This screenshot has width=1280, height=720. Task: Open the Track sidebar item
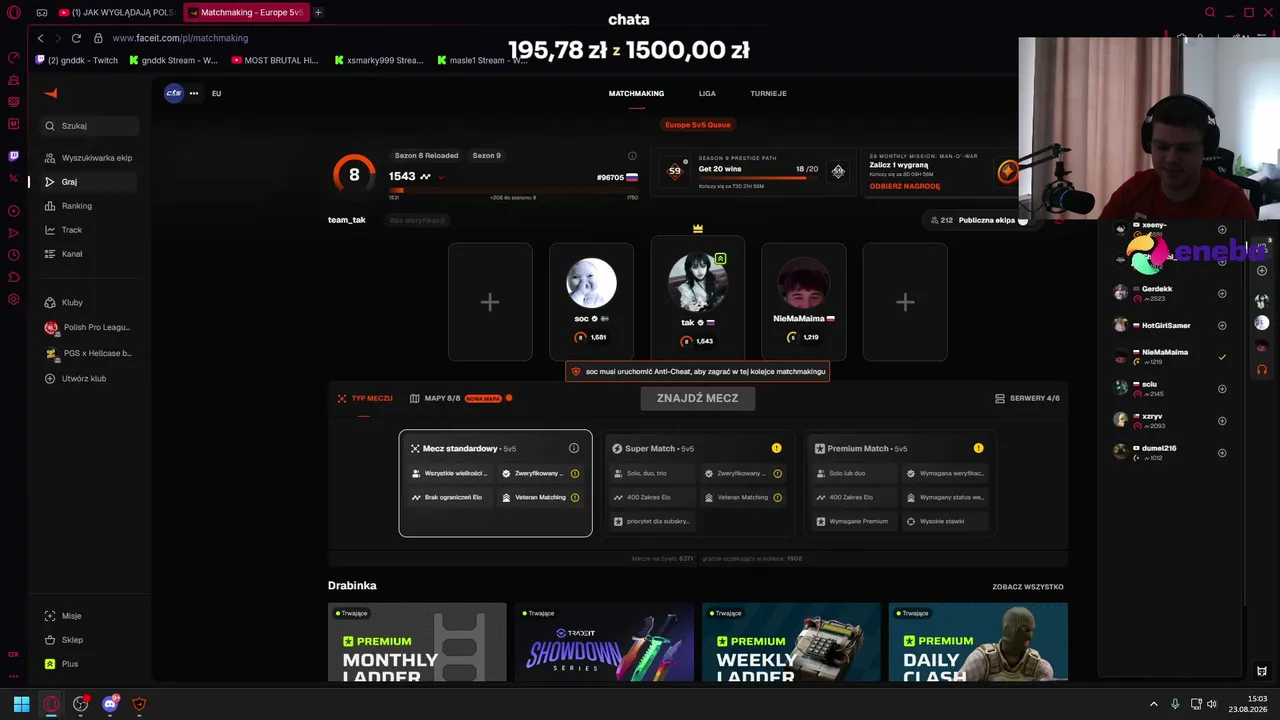tap(89, 230)
